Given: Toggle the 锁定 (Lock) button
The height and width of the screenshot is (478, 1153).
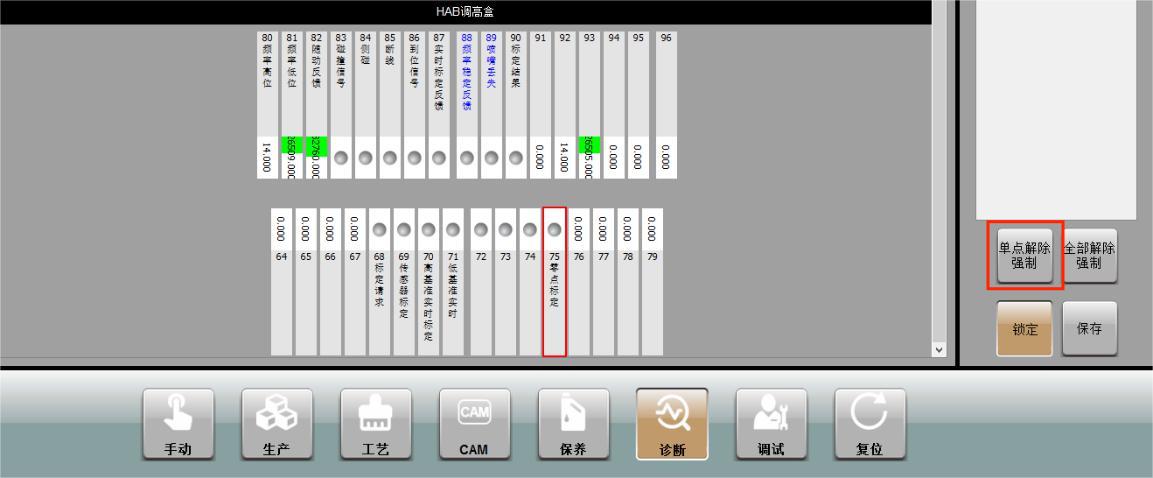Looking at the screenshot, I should [x=1024, y=329].
